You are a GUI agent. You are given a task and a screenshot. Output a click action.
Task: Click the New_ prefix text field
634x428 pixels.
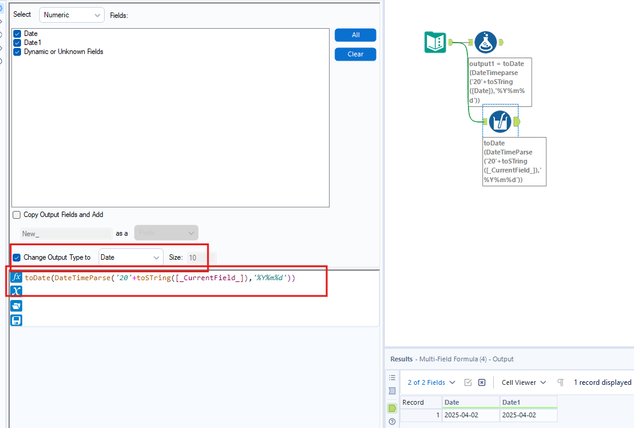(x=66, y=234)
